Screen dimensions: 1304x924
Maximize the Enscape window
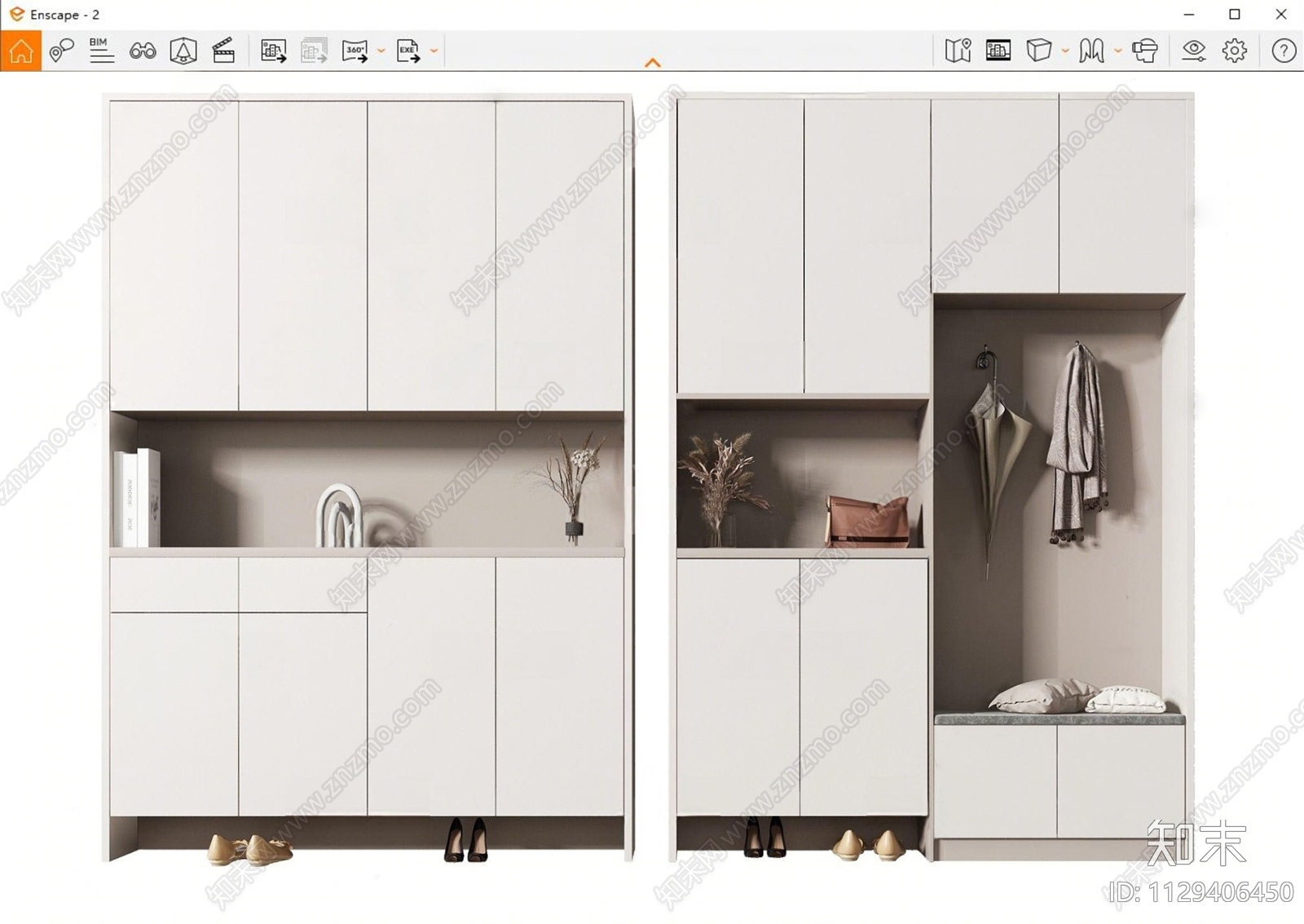tap(1235, 14)
